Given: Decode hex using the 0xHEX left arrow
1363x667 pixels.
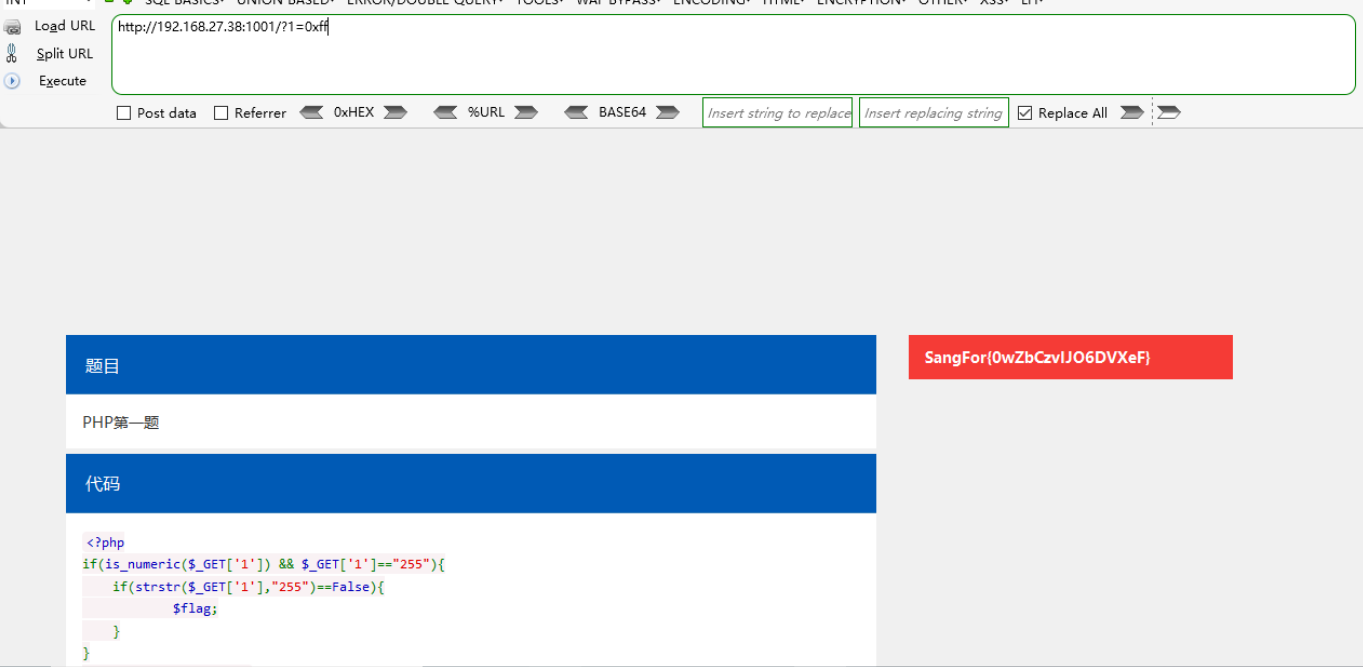Looking at the screenshot, I should pyautogui.click(x=312, y=112).
